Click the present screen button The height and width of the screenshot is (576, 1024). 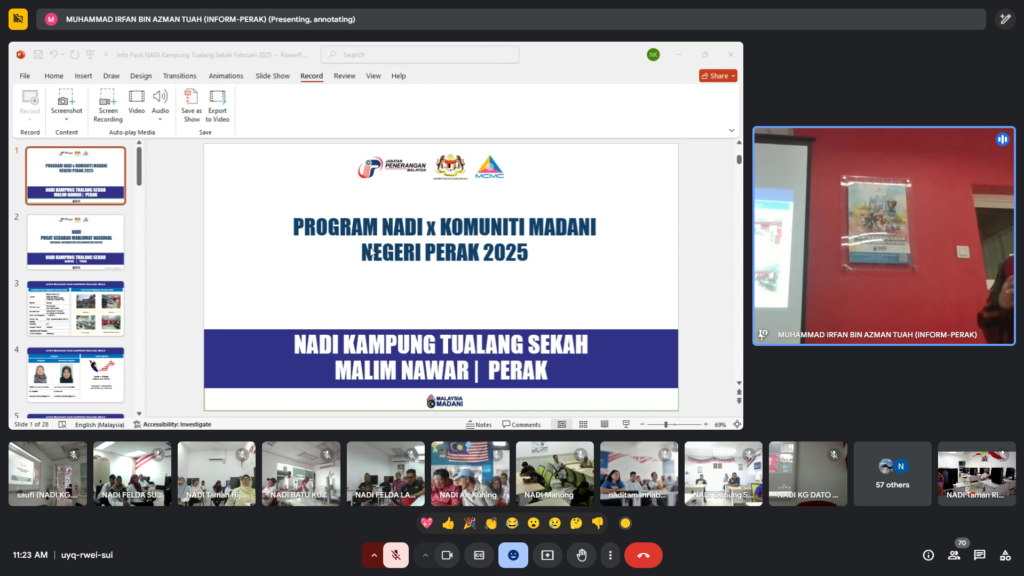coord(547,555)
